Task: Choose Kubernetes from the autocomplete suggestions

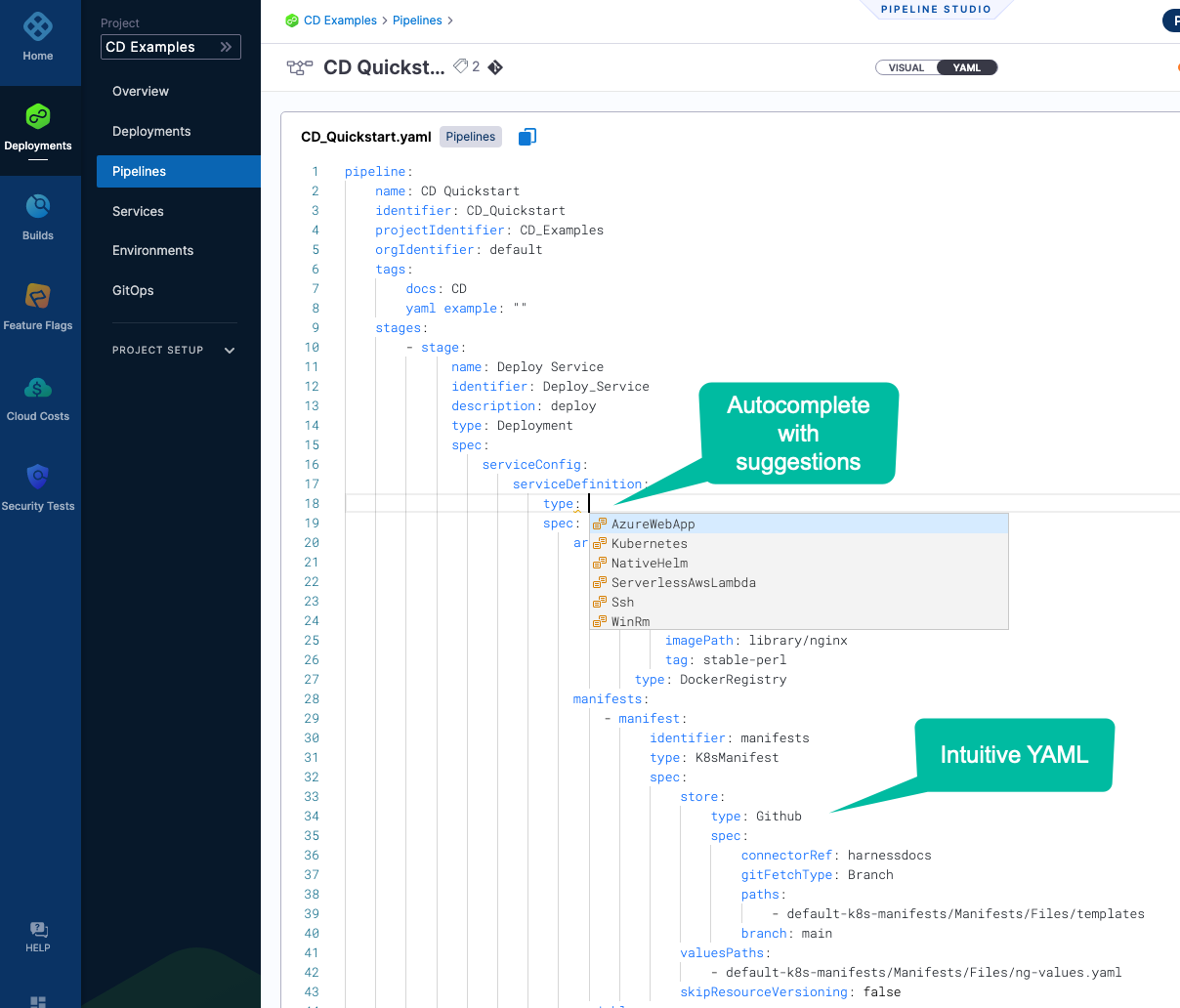Action: (x=650, y=544)
